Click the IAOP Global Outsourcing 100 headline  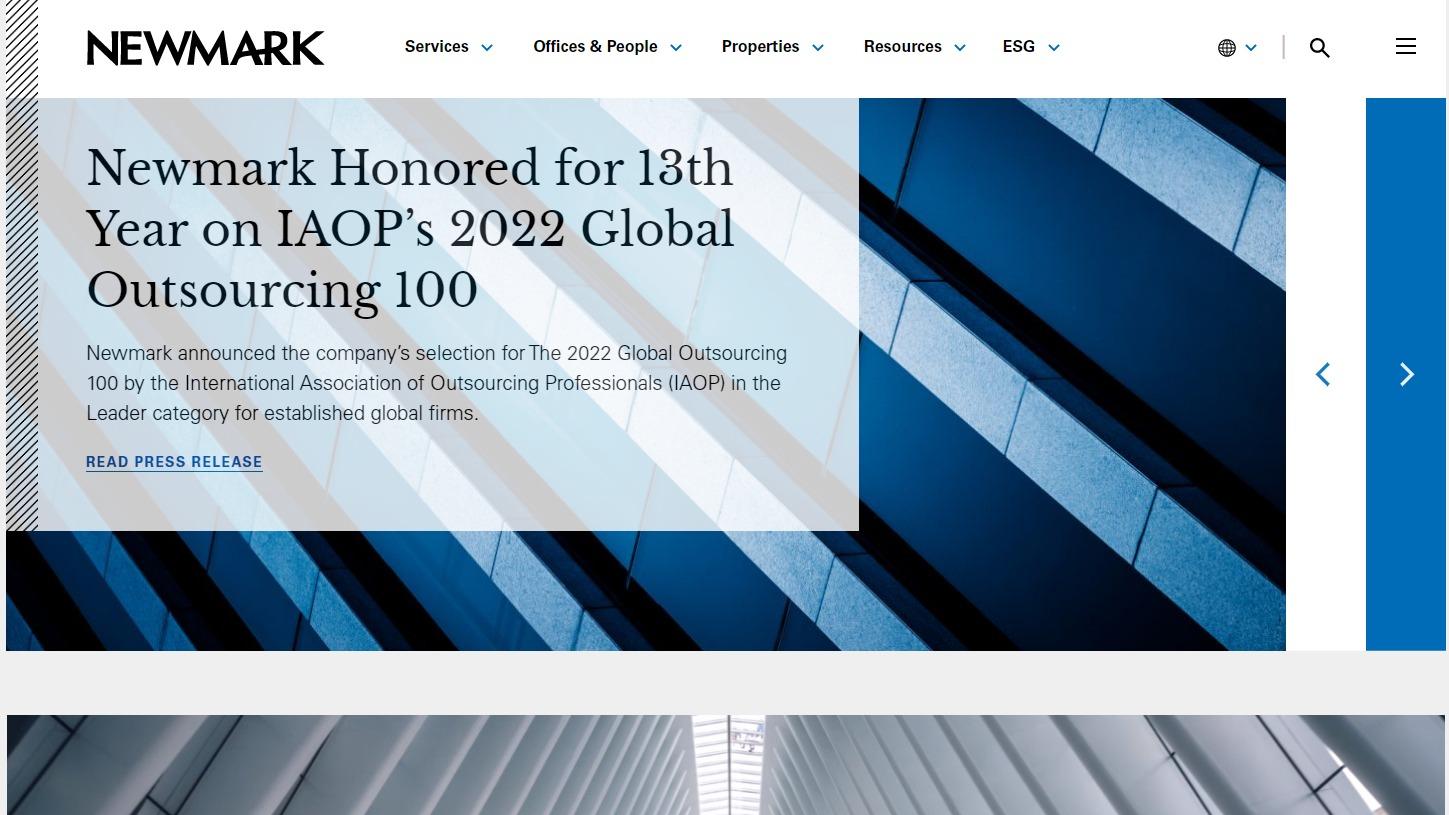410,229
